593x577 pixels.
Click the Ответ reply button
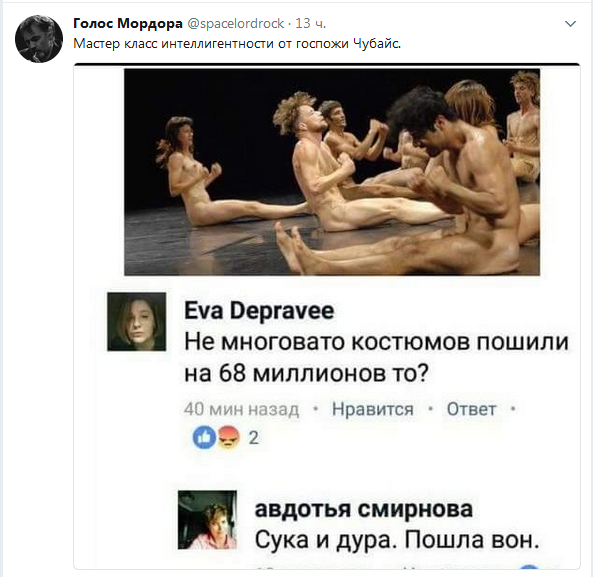click(471, 409)
